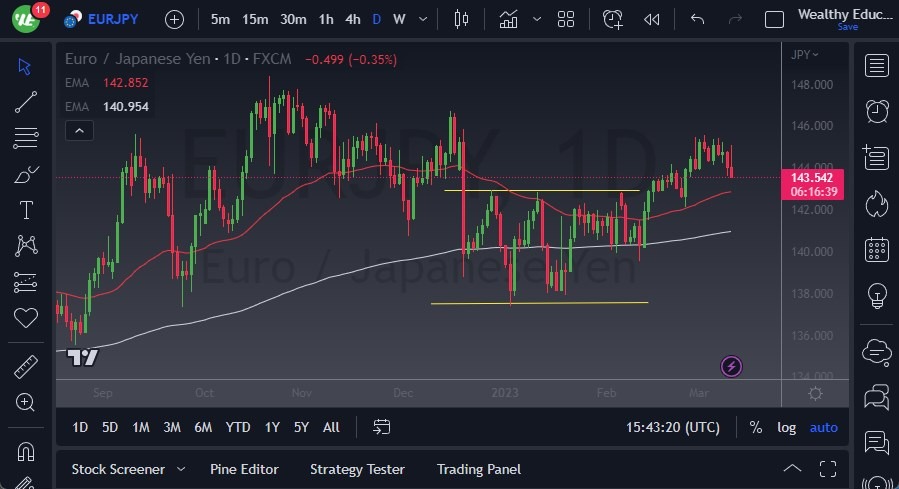Set the chart range to YTD
The image size is (899, 489).
coord(238,427)
